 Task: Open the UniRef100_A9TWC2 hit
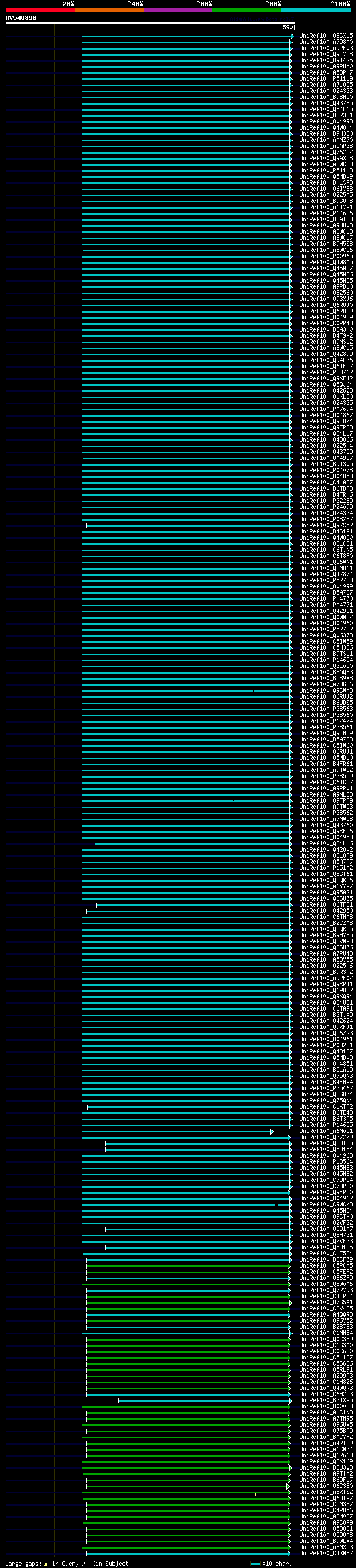tap(325, 770)
